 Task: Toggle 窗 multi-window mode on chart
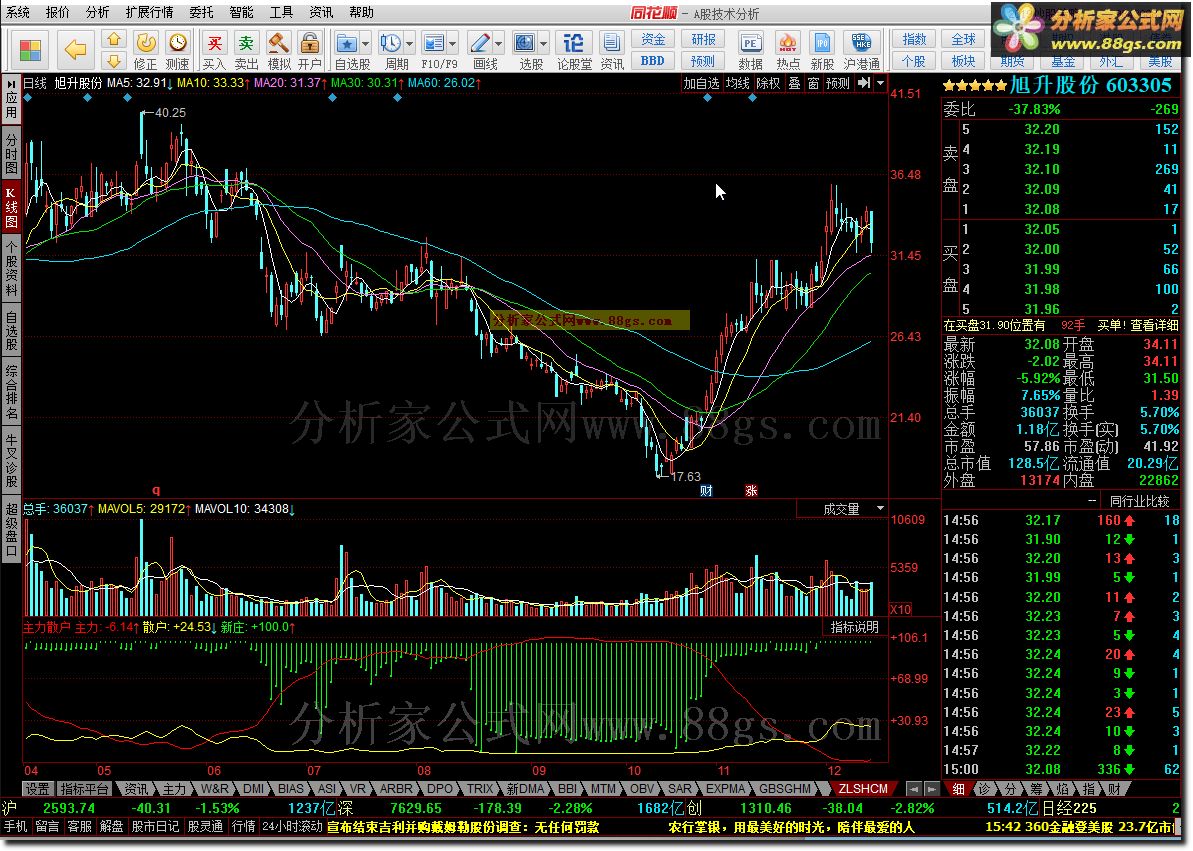pos(813,83)
